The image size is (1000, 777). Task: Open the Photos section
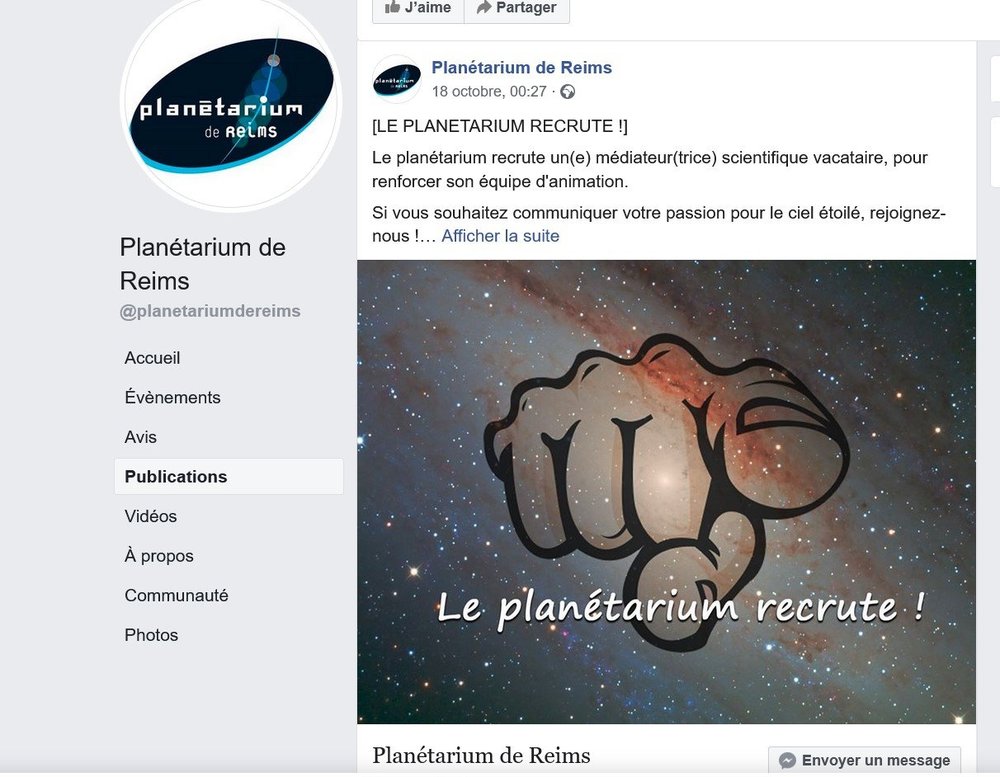point(151,635)
